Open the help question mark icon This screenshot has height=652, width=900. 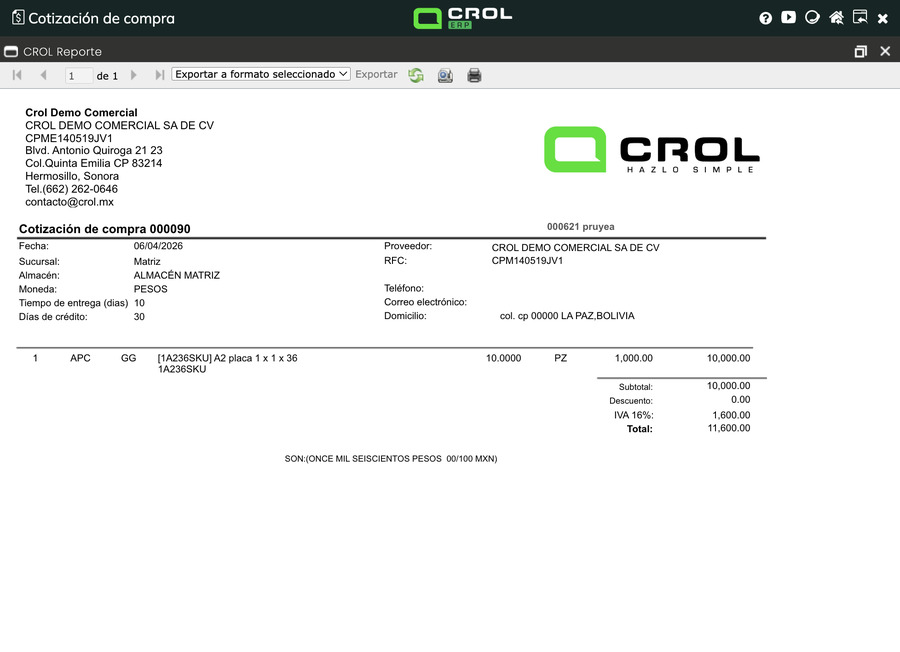click(766, 18)
